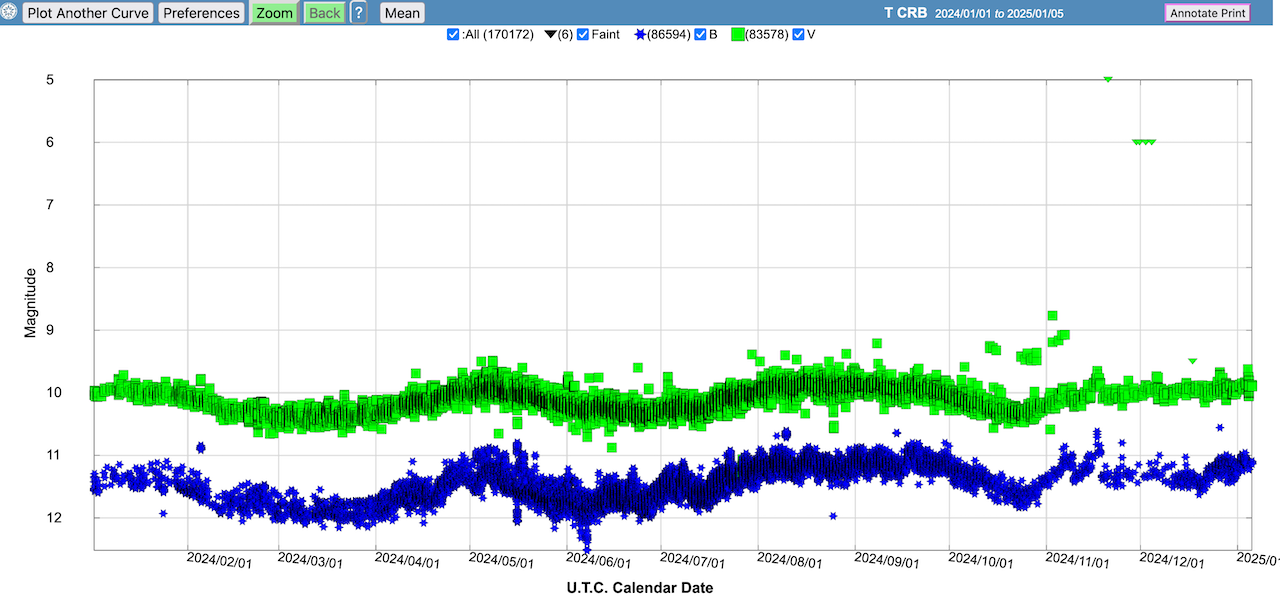Open help via the question mark icon
Screen dimensions: 1280x607
pyautogui.click(x=358, y=13)
